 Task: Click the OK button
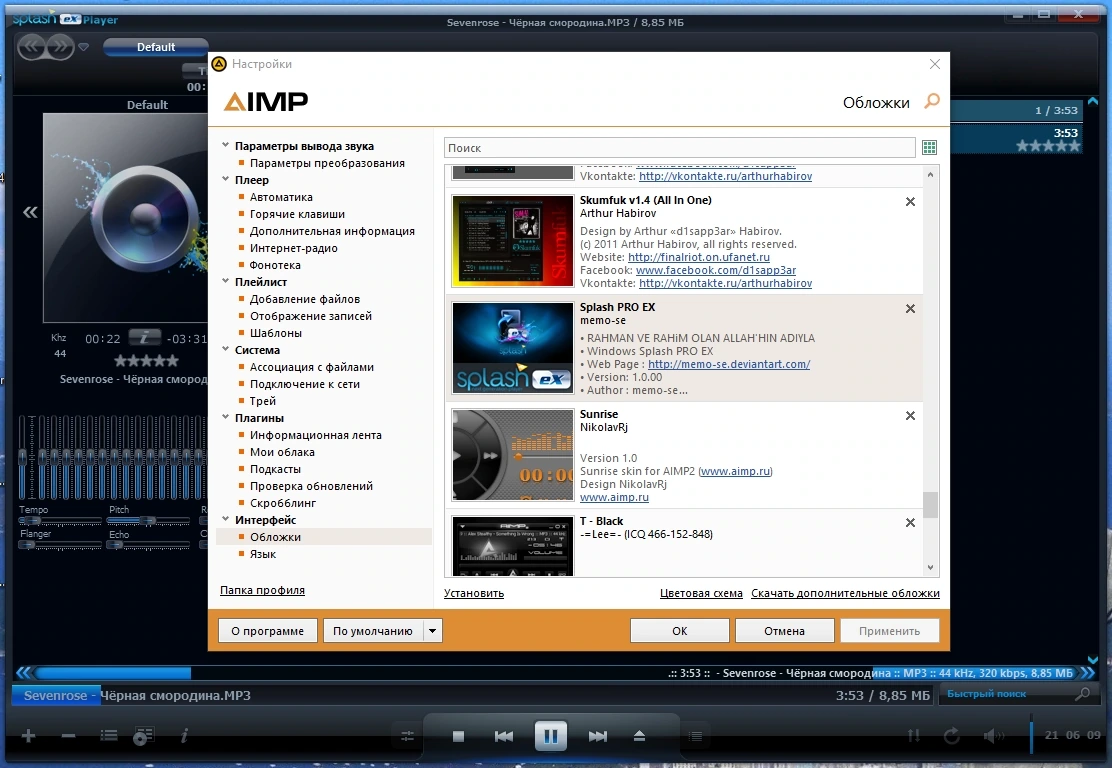click(679, 631)
